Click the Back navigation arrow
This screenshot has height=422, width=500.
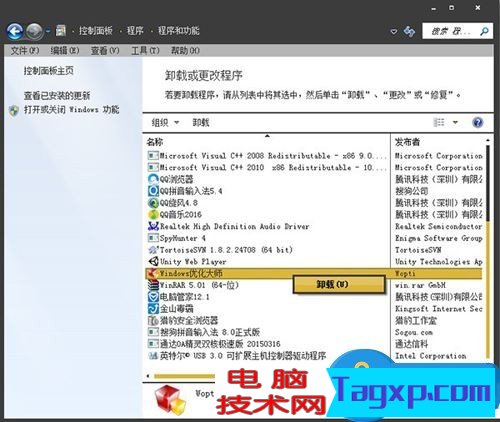click(x=15, y=32)
